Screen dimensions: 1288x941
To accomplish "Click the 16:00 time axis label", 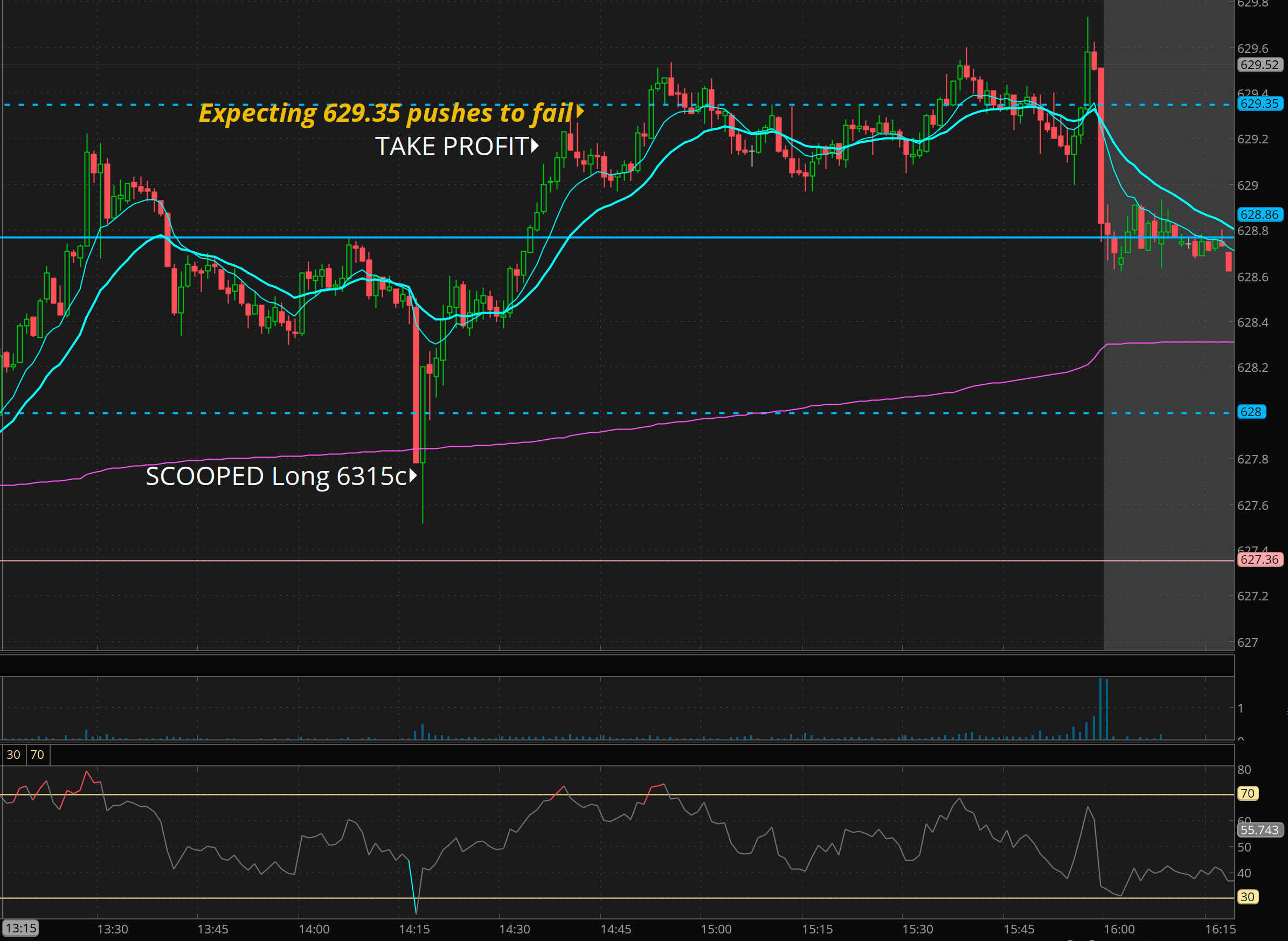I will [x=1119, y=929].
